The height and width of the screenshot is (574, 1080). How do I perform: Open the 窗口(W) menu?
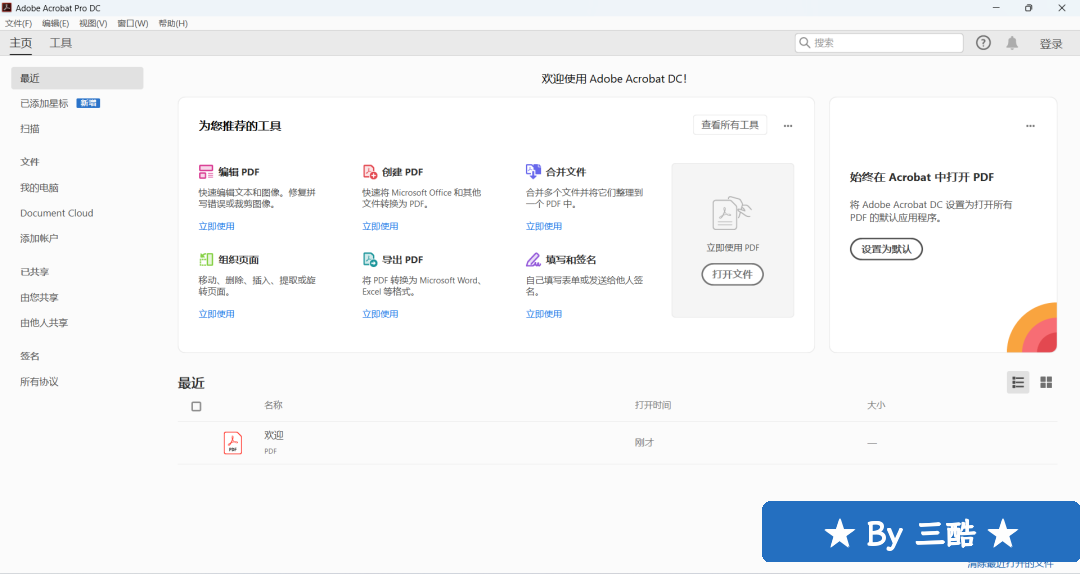pyautogui.click(x=132, y=23)
